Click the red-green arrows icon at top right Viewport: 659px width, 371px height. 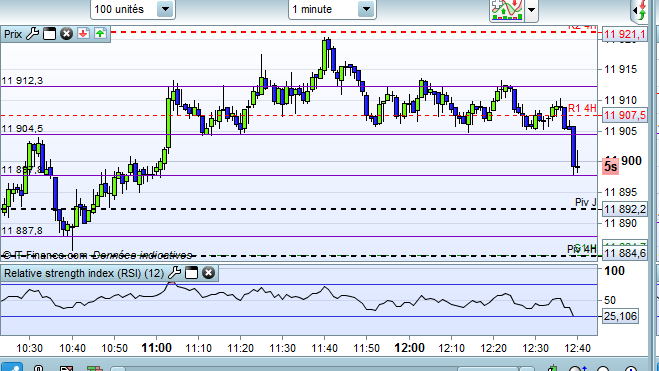(641, 10)
